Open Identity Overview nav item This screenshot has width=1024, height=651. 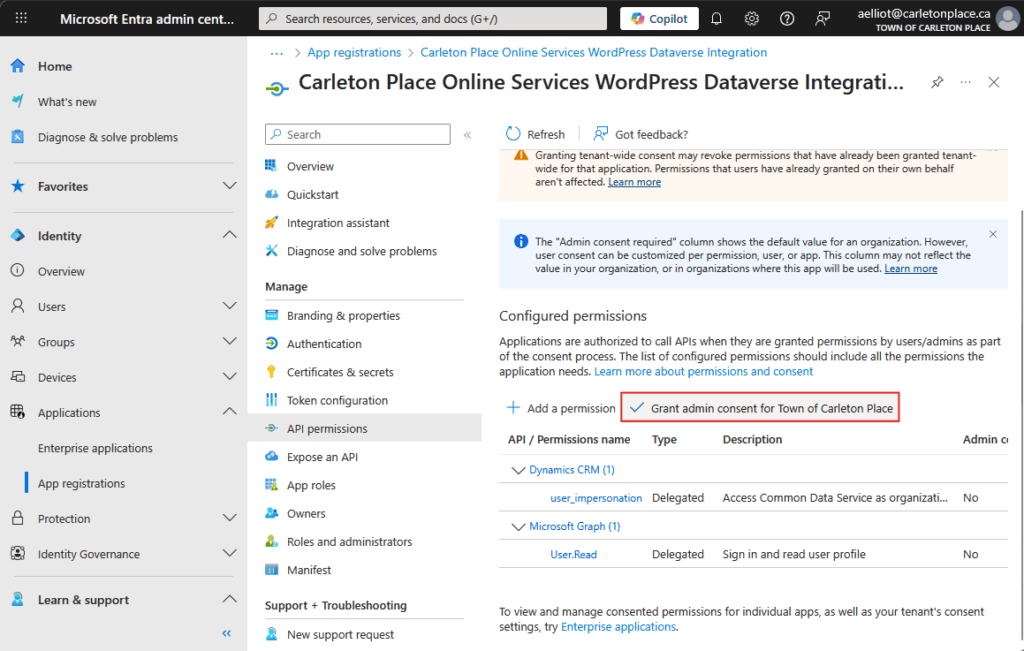pos(61,271)
